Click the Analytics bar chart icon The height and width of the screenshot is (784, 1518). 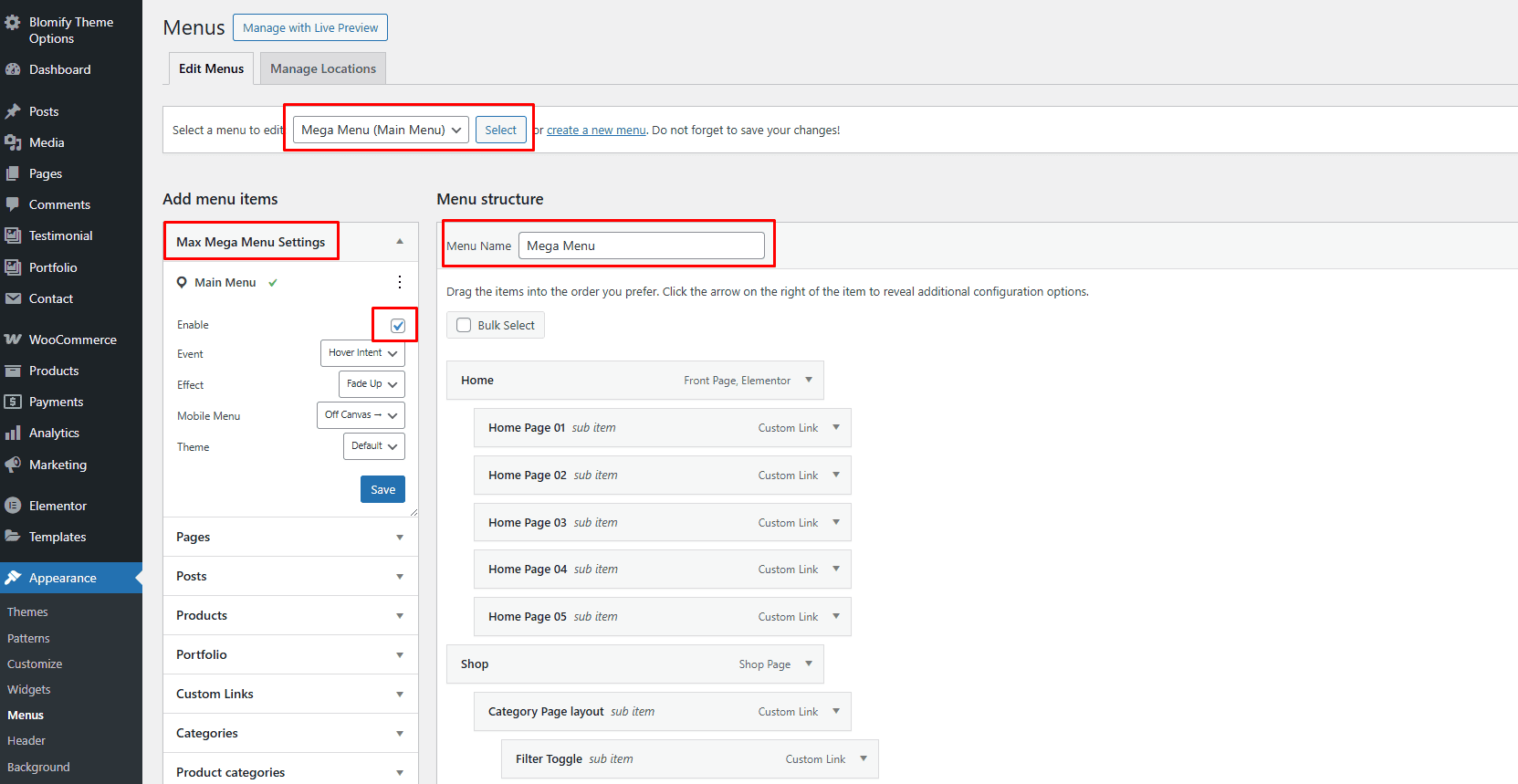[x=13, y=433]
